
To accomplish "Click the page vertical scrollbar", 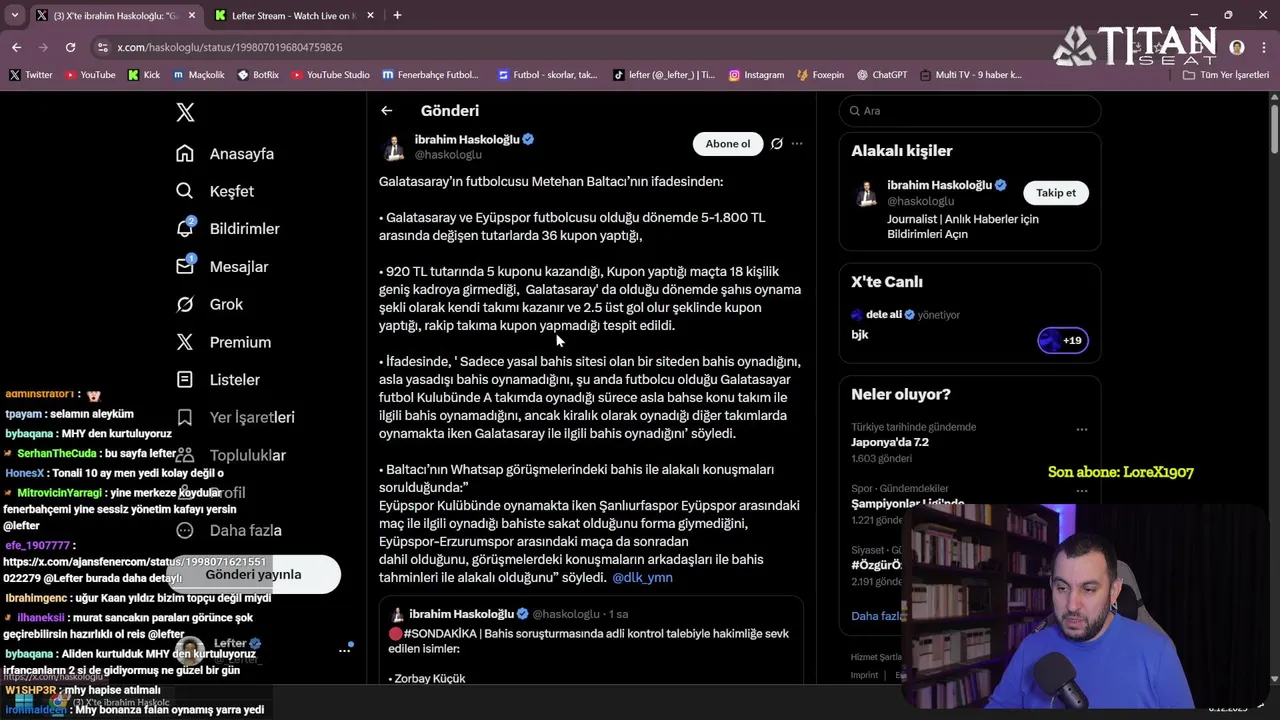I will tap(1274, 128).
